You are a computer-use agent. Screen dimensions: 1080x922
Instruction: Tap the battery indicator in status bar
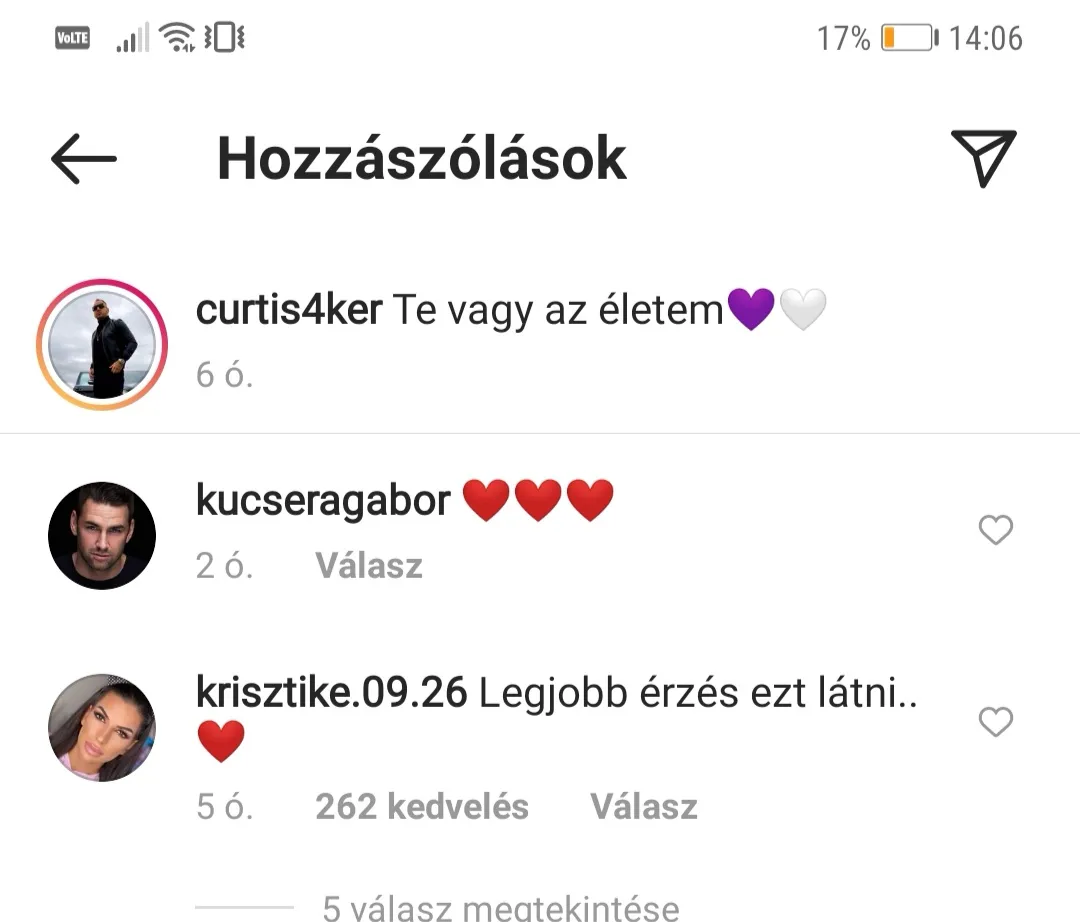pos(910,37)
